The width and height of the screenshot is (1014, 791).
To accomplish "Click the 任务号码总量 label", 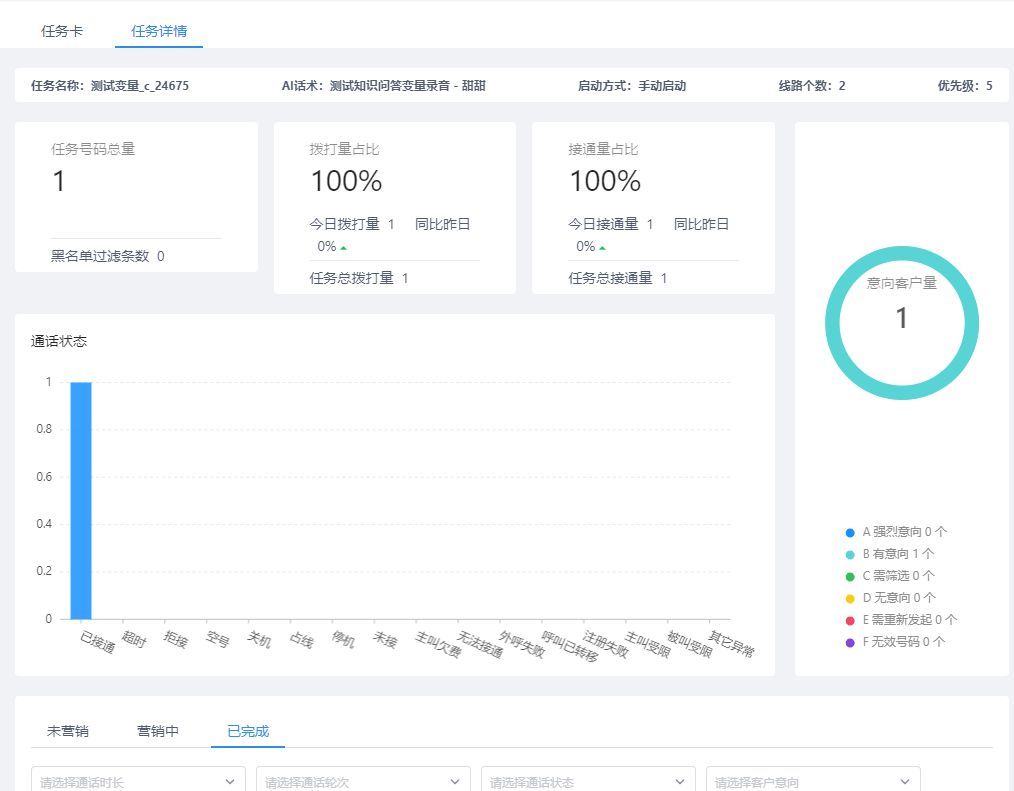I will pos(93,149).
